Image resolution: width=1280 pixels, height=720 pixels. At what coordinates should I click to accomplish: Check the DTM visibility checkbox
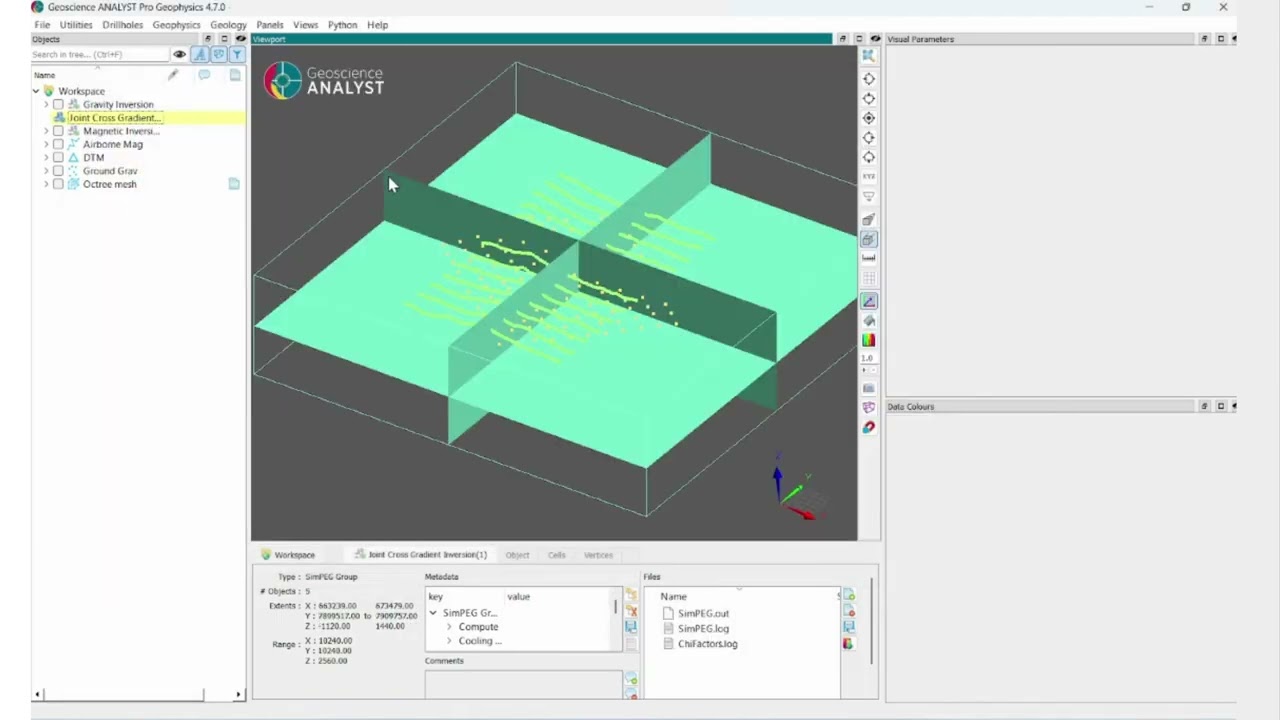[x=58, y=157]
